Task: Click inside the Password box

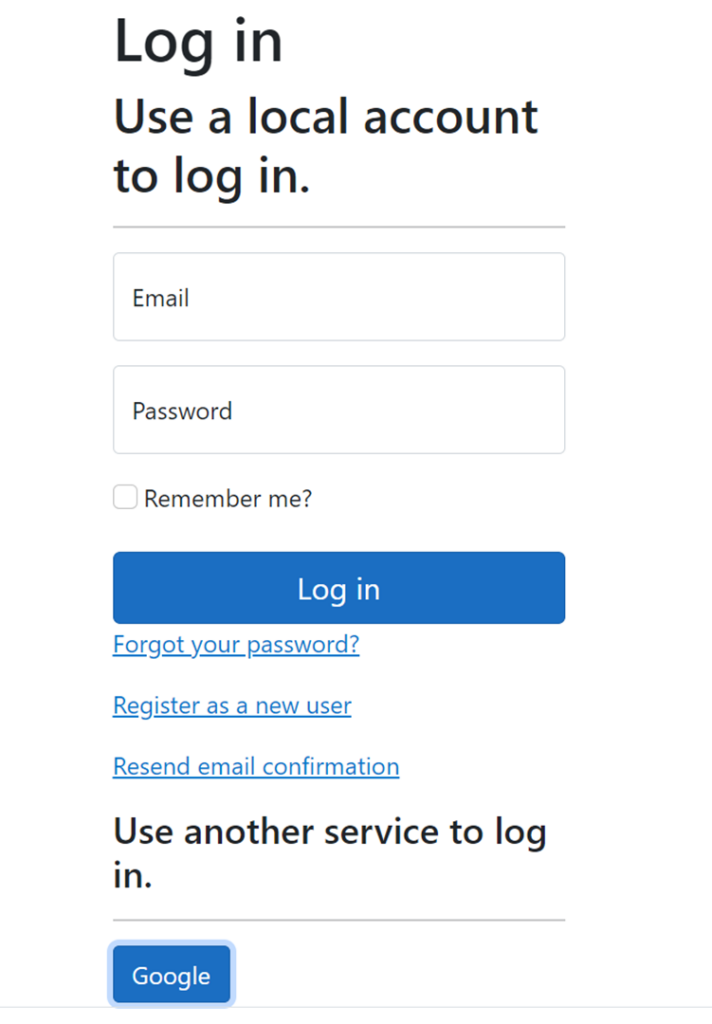Action: pyautogui.click(x=338, y=410)
